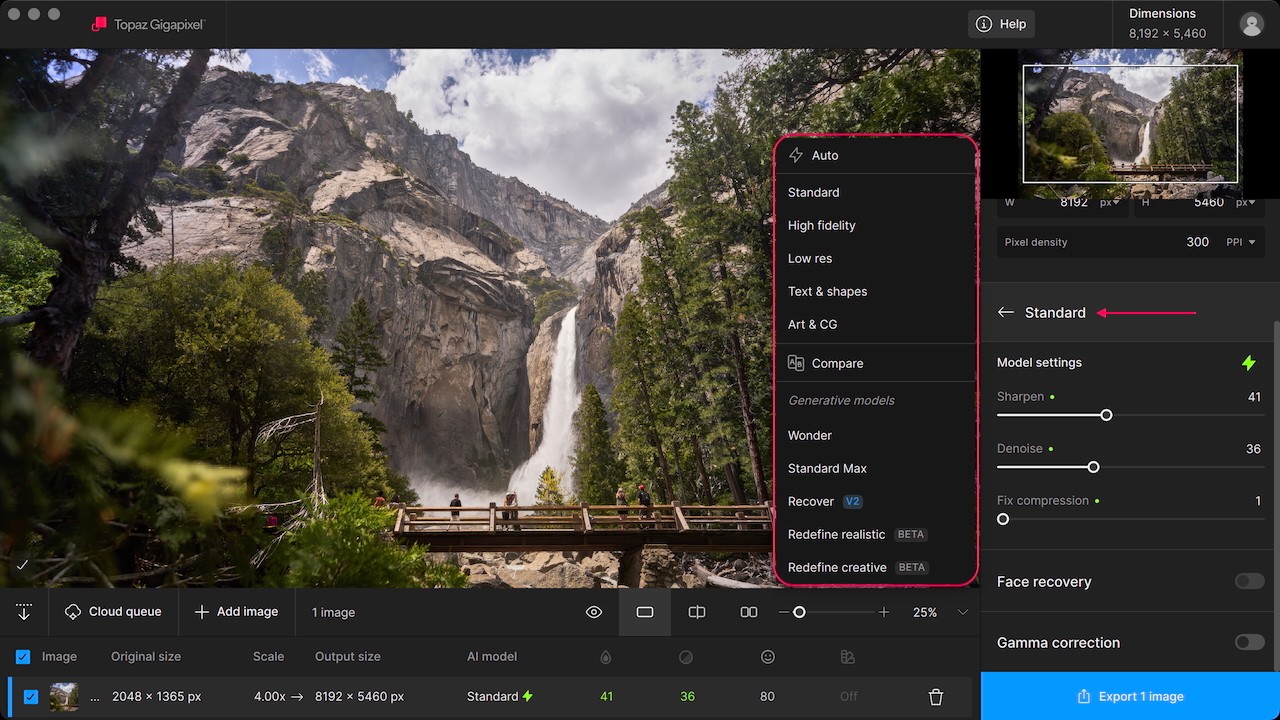Image resolution: width=1280 pixels, height=720 pixels.
Task: Click the 4.00x scale value in the row
Action: coord(269,697)
